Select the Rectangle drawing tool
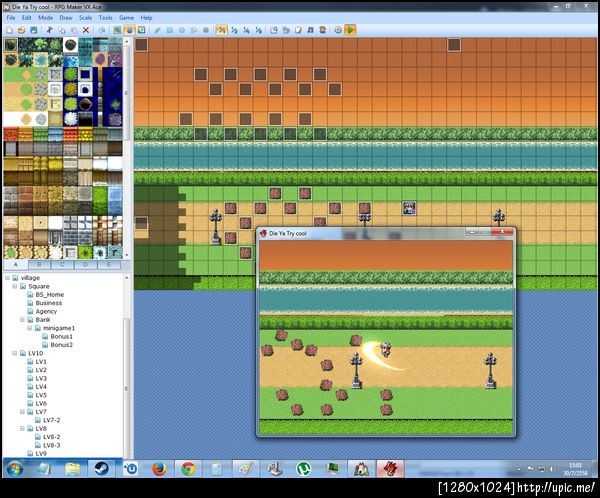600x498 pixels. [170, 30]
